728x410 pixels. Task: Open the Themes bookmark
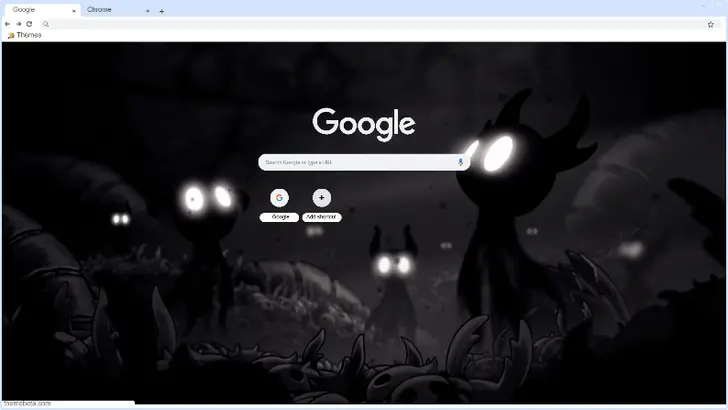click(24, 35)
